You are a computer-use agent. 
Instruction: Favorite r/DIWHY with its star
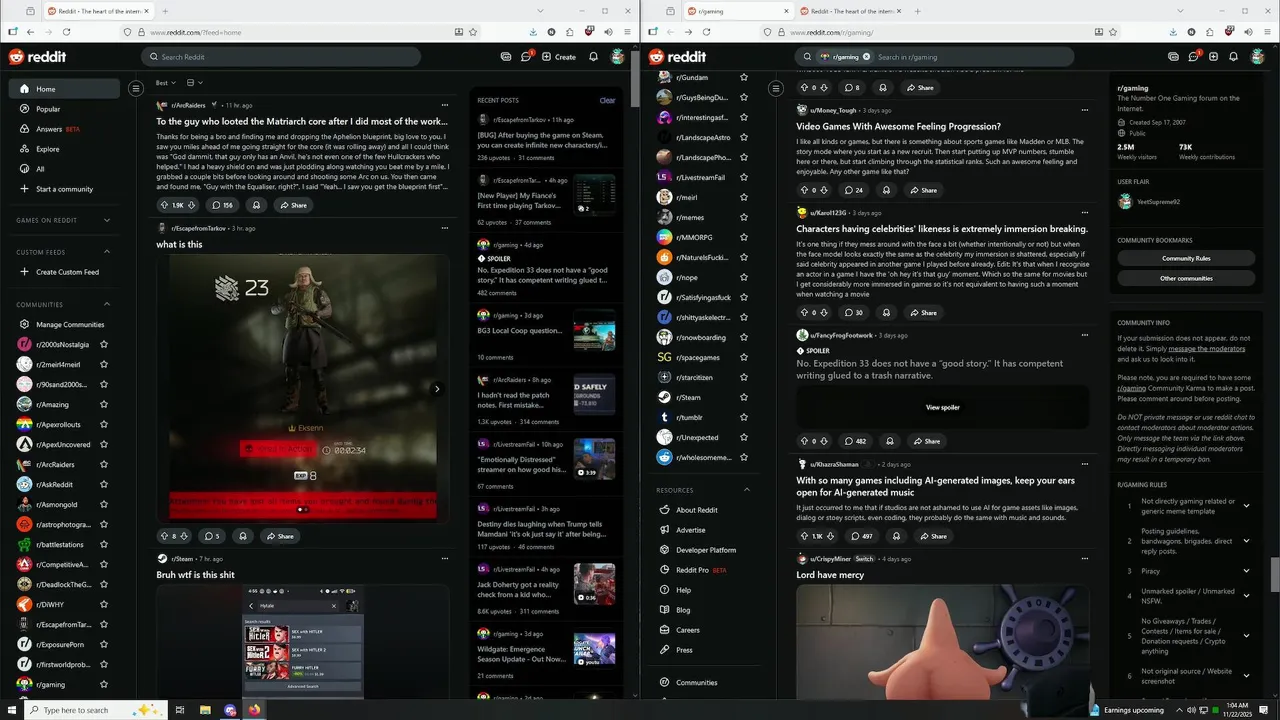[104, 605]
